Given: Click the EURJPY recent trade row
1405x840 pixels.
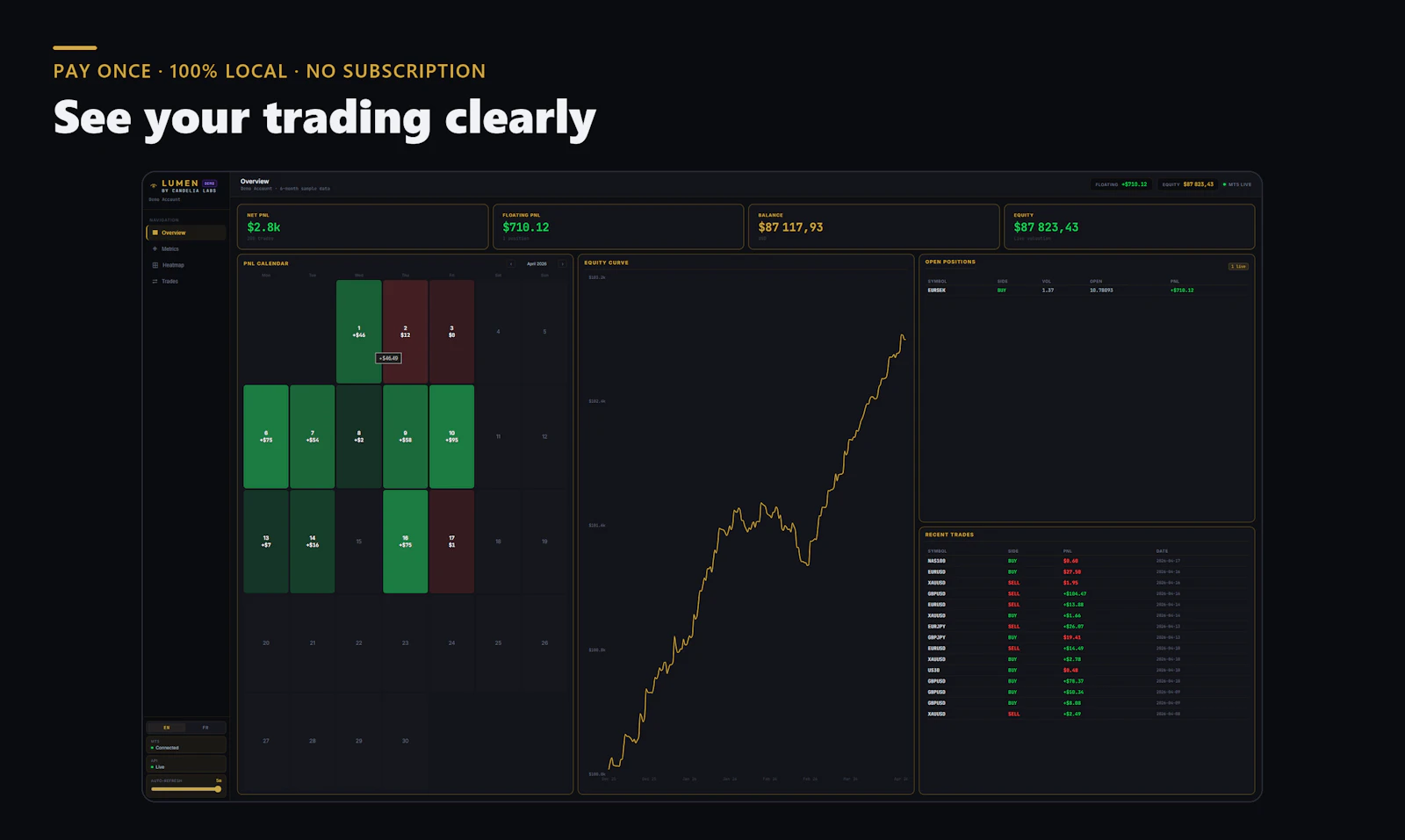Looking at the screenshot, I should 1086,627.
